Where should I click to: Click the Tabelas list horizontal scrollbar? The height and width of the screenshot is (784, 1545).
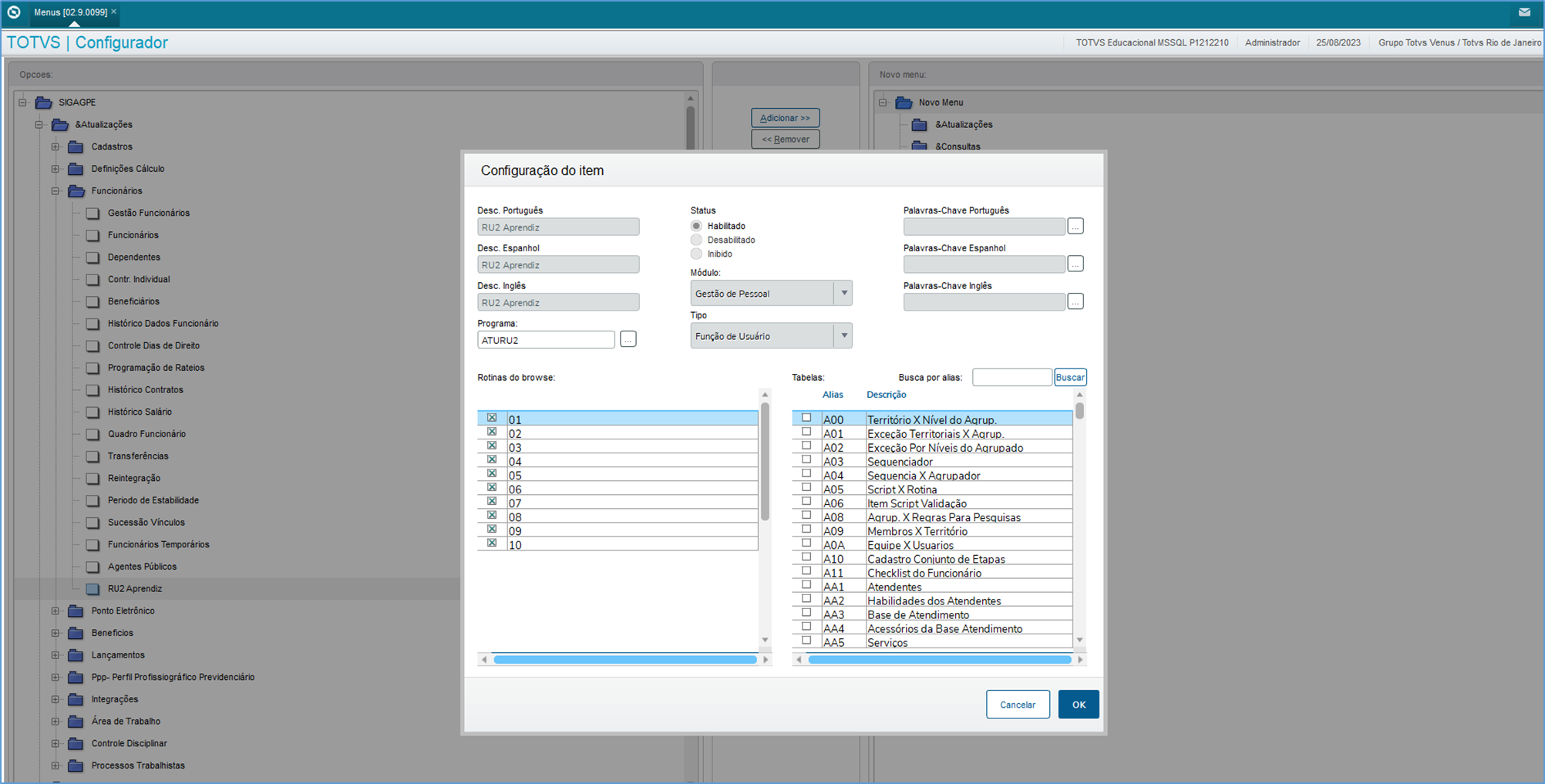click(940, 660)
